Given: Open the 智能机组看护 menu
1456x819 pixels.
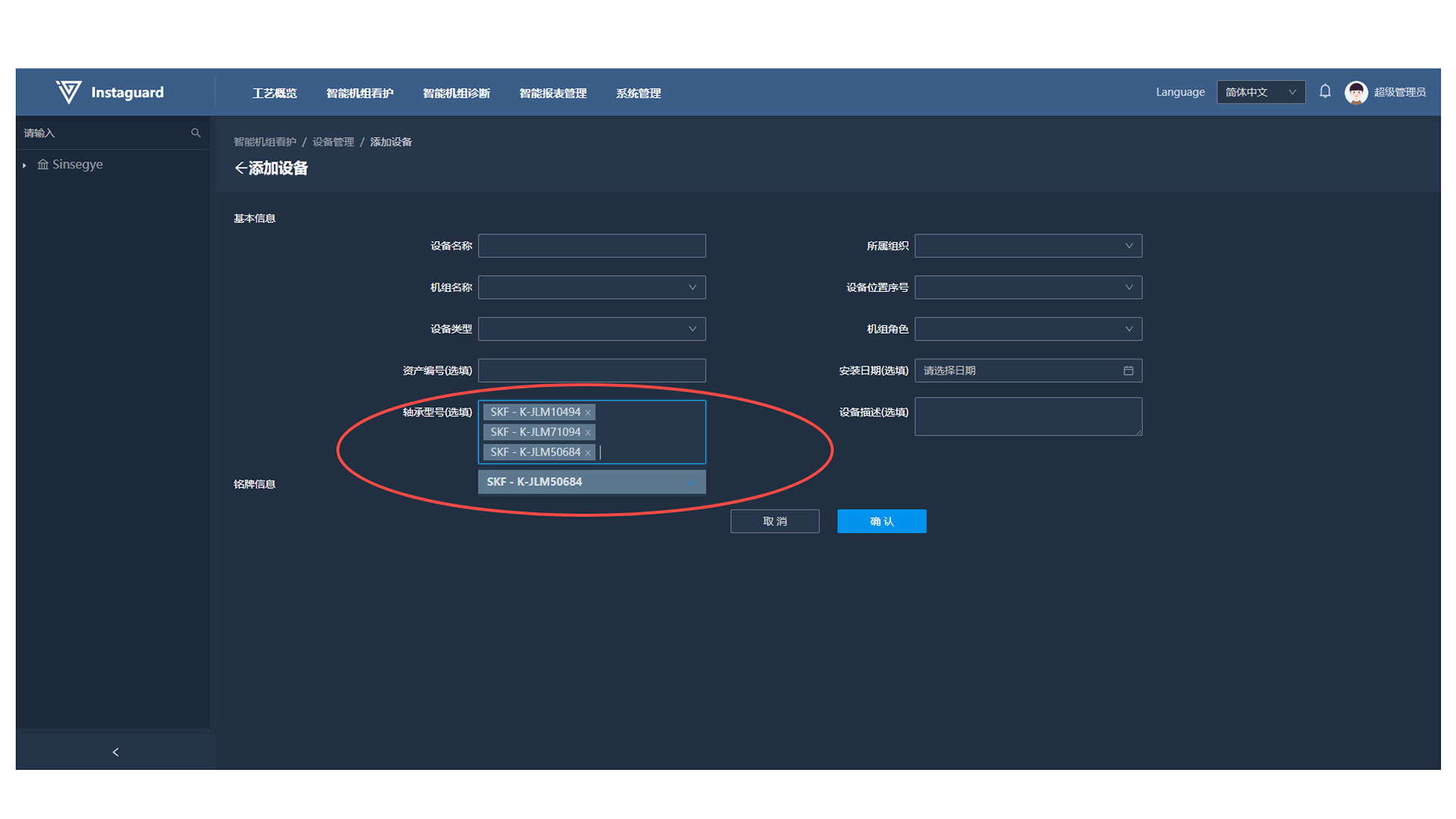Looking at the screenshot, I should (359, 93).
